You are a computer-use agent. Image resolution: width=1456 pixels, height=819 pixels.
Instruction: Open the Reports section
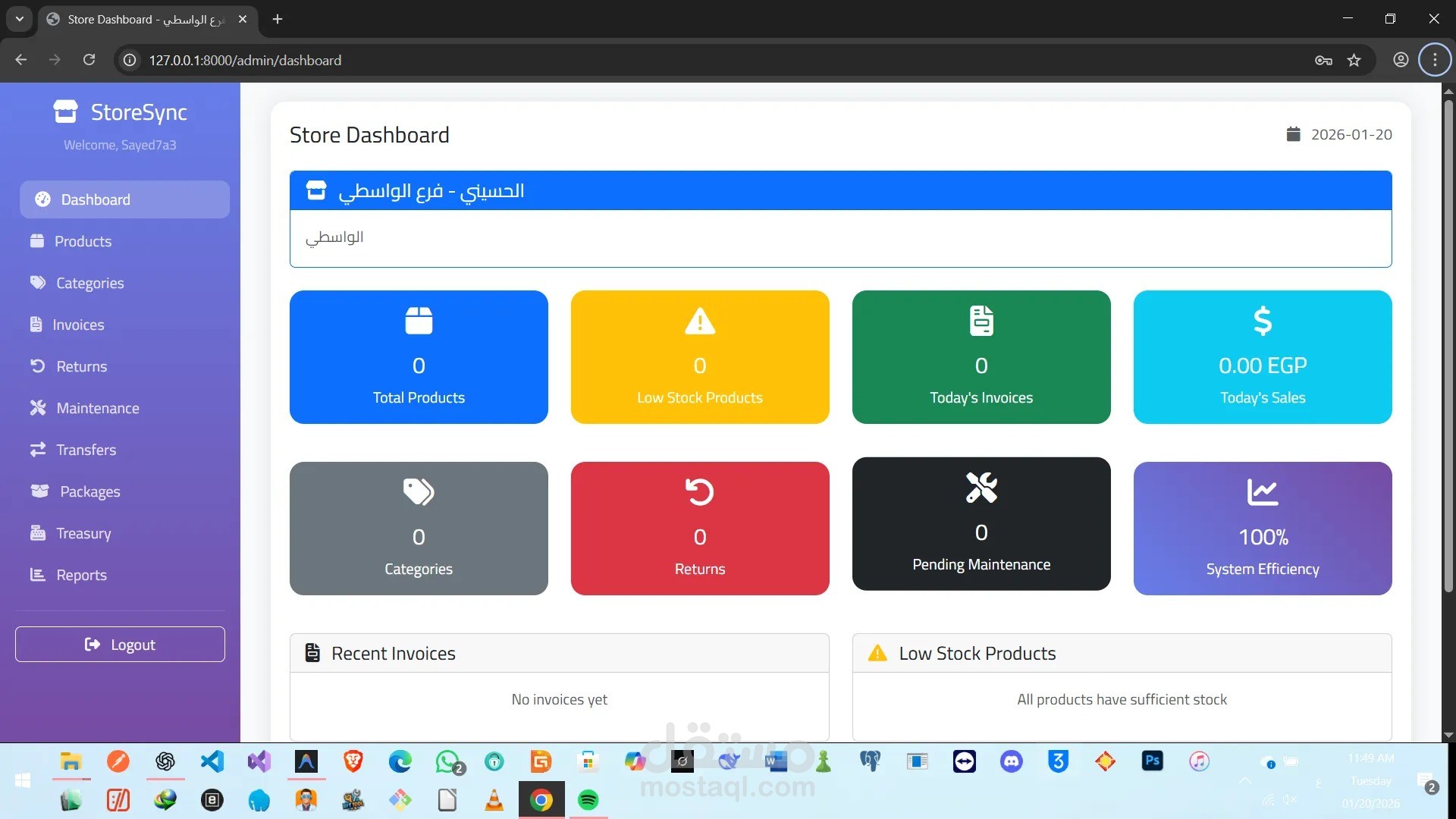click(x=82, y=574)
